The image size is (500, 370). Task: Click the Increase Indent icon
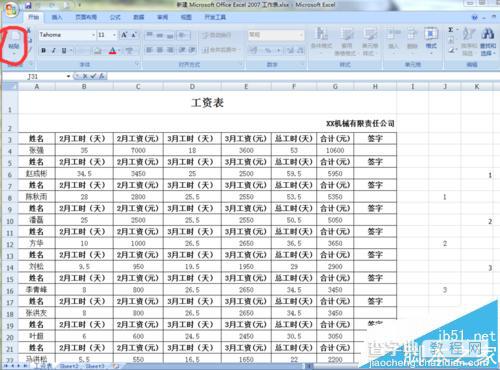[192, 50]
